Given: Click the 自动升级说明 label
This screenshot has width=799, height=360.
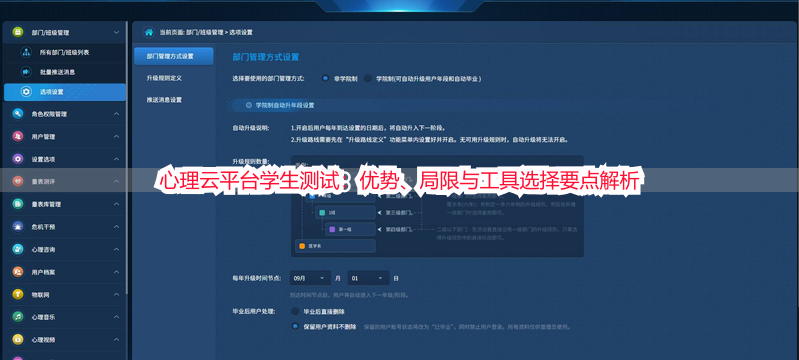Looking at the screenshot, I should (251, 128).
